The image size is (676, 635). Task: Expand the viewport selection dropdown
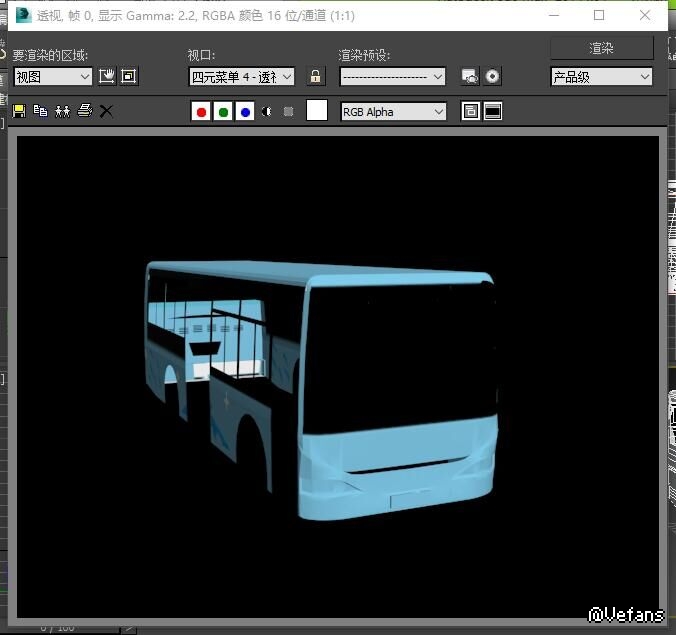click(242, 76)
